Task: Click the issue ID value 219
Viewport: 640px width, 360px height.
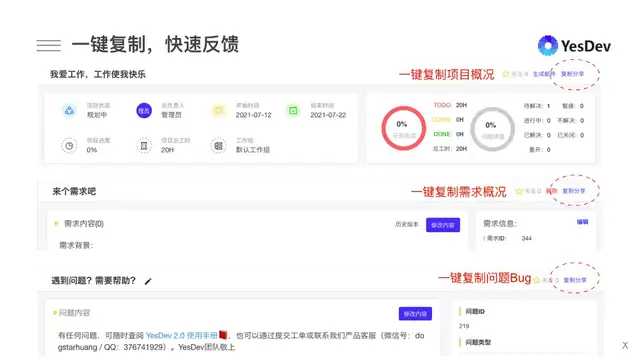Action: pos(464,326)
